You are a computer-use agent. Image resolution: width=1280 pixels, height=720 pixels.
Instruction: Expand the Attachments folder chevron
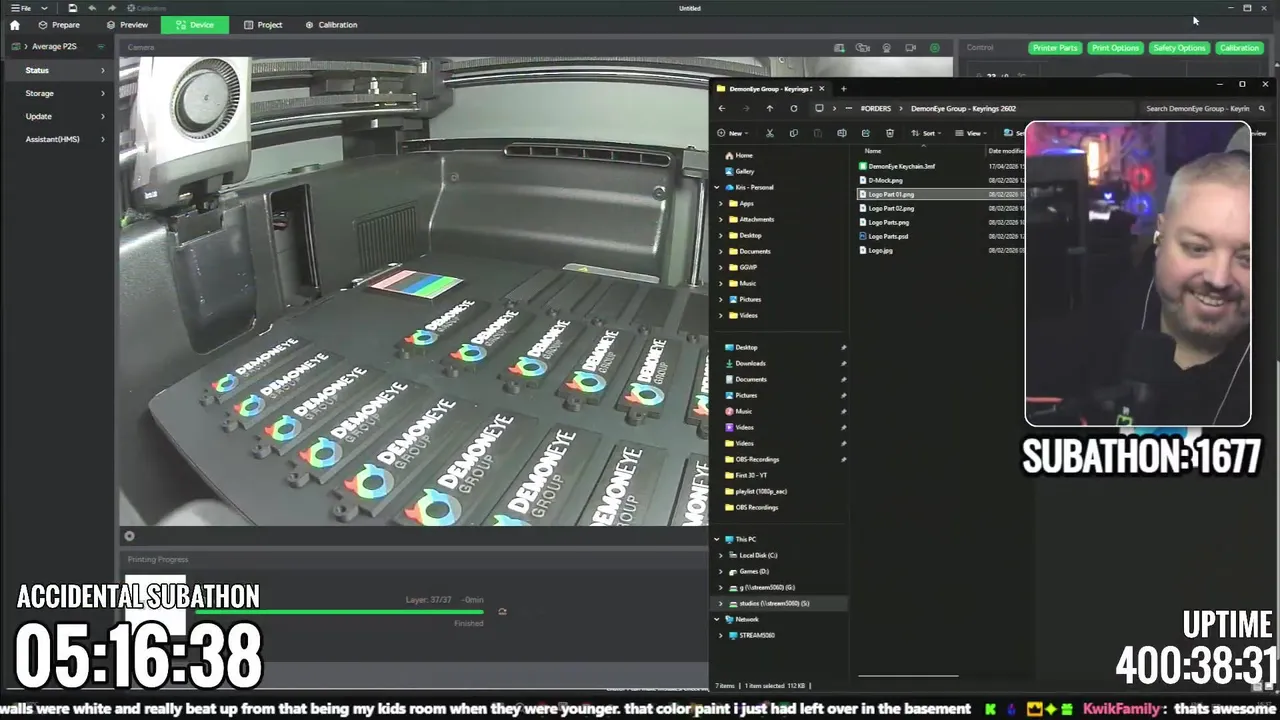(x=721, y=219)
